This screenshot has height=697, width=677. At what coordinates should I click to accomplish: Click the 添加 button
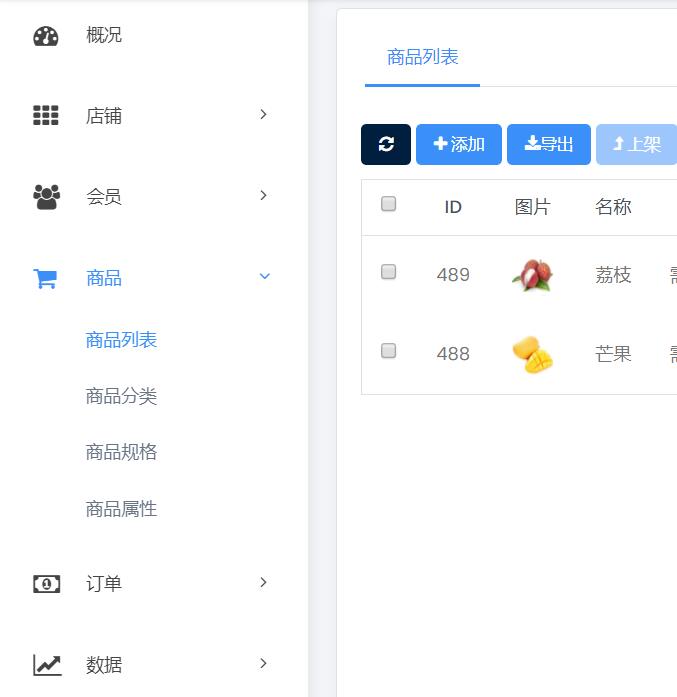click(459, 144)
